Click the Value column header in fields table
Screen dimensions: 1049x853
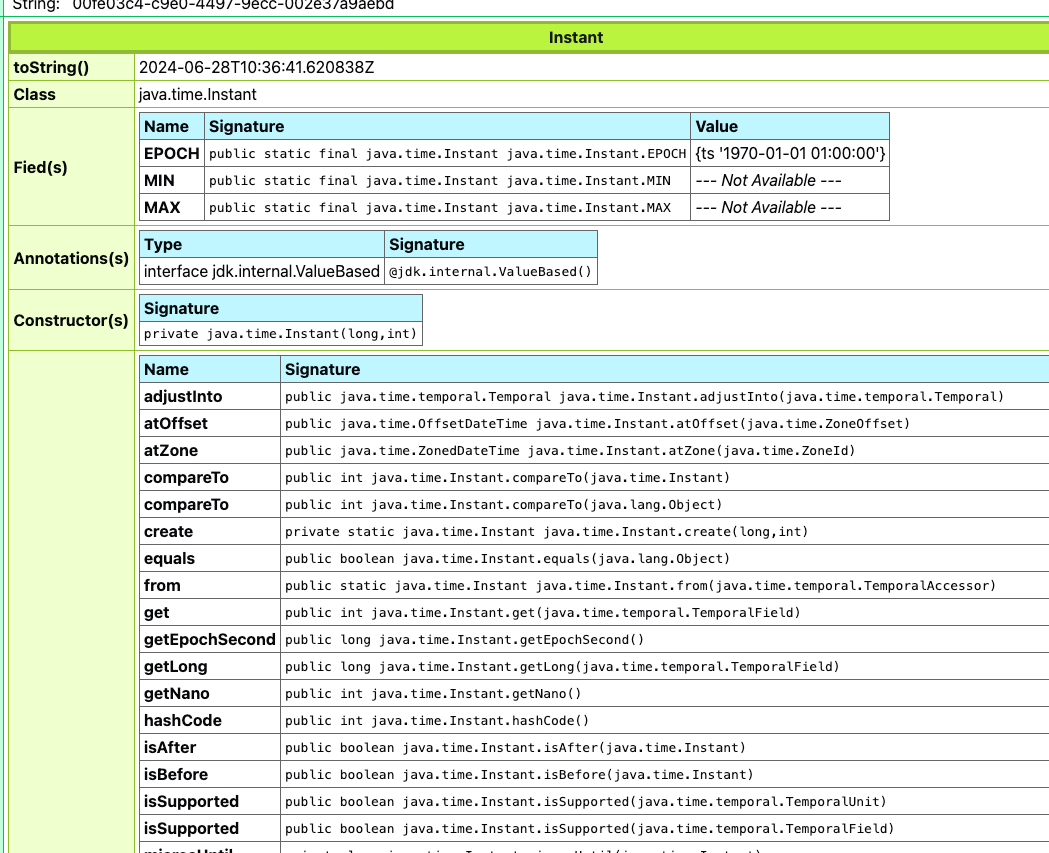pos(716,127)
